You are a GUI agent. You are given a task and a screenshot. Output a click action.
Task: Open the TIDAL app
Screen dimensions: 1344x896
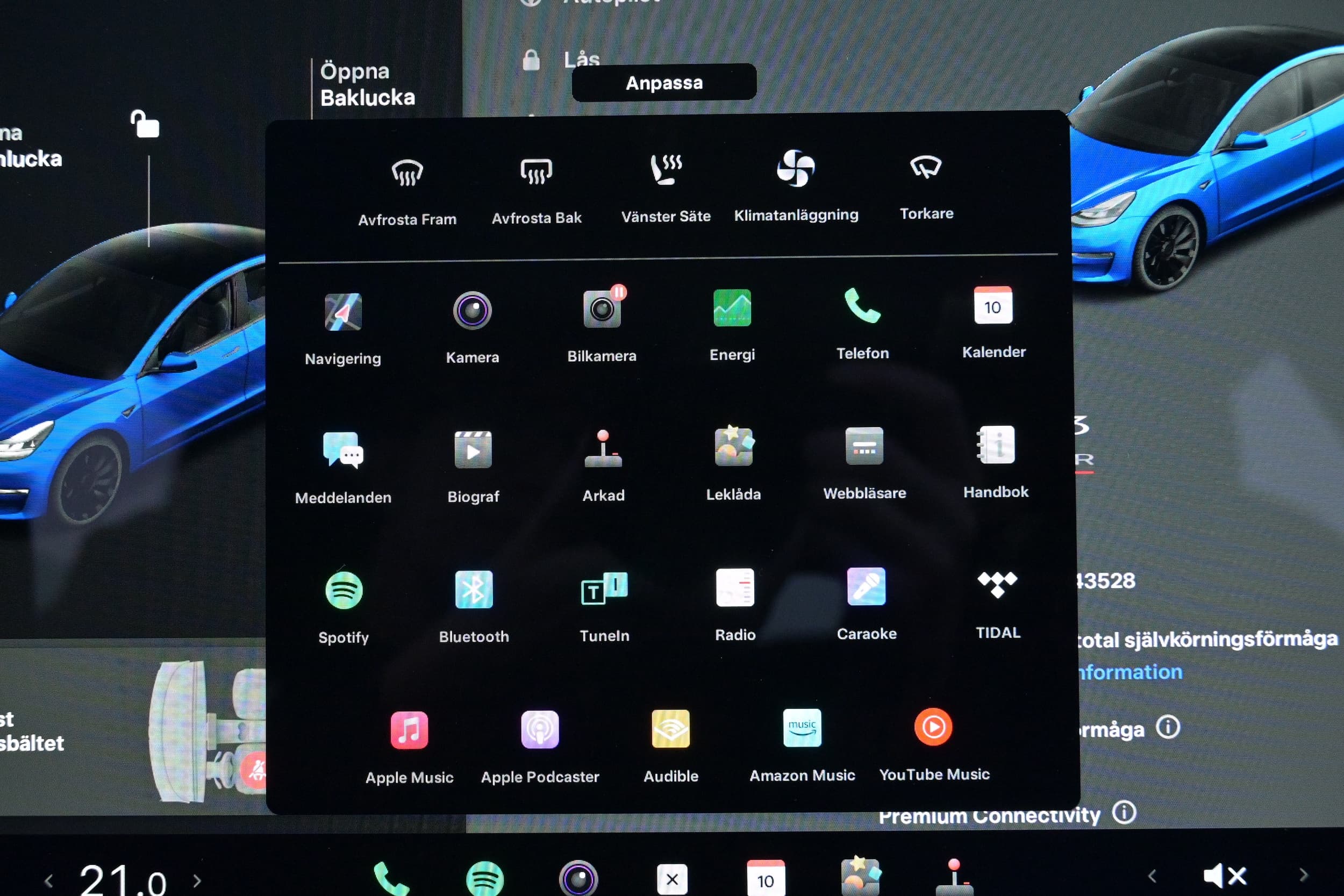(x=997, y=585)
